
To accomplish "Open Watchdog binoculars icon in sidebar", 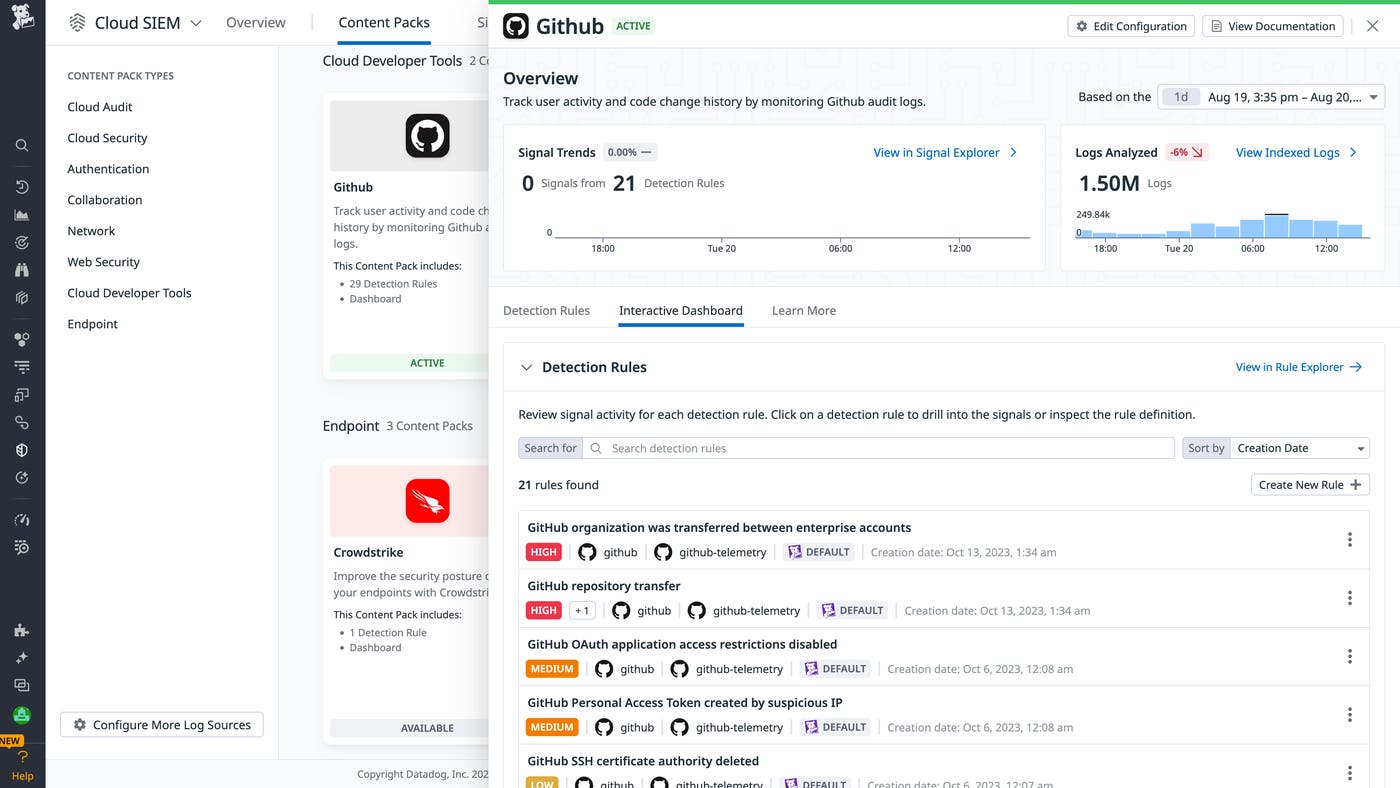I will coord(22,270).
